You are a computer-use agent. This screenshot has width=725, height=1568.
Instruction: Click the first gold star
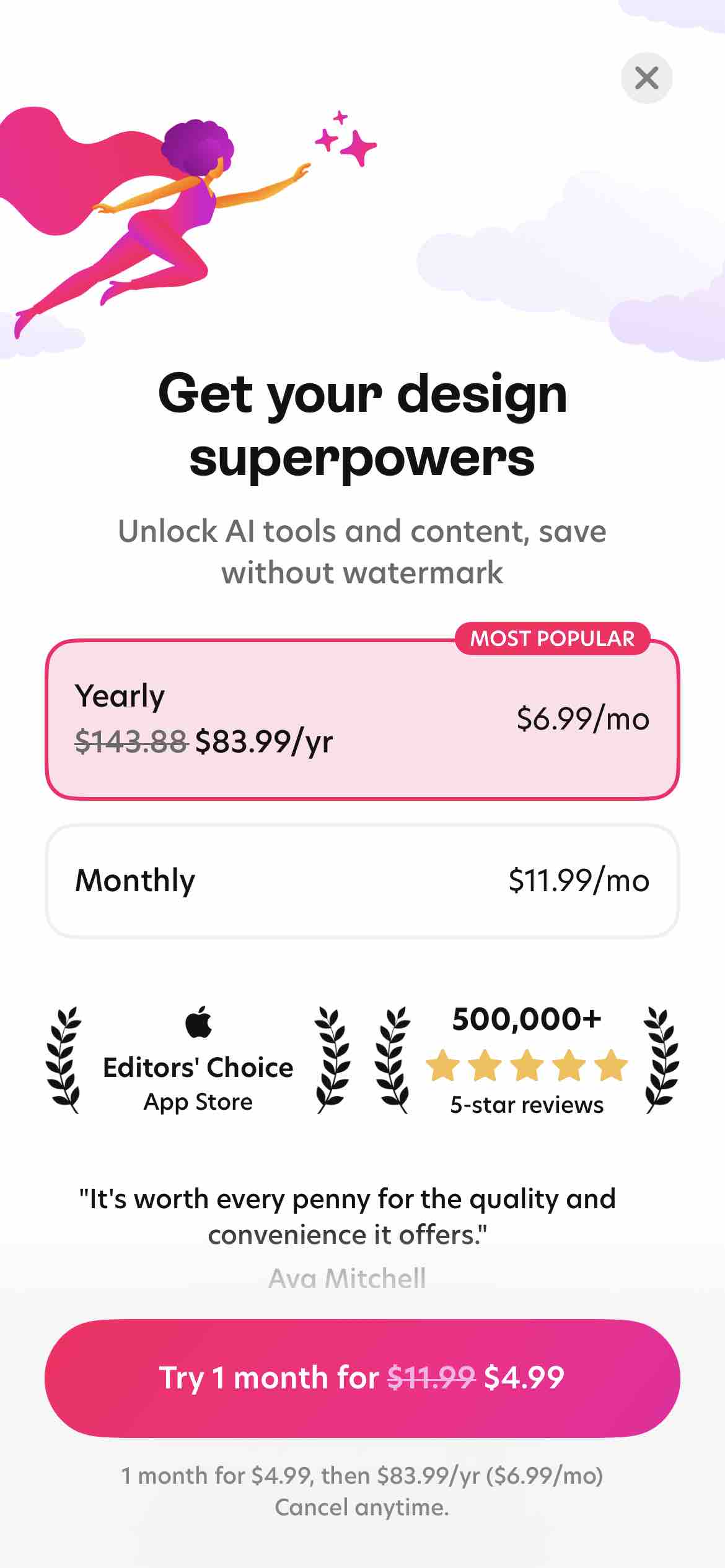[442, 1065]
